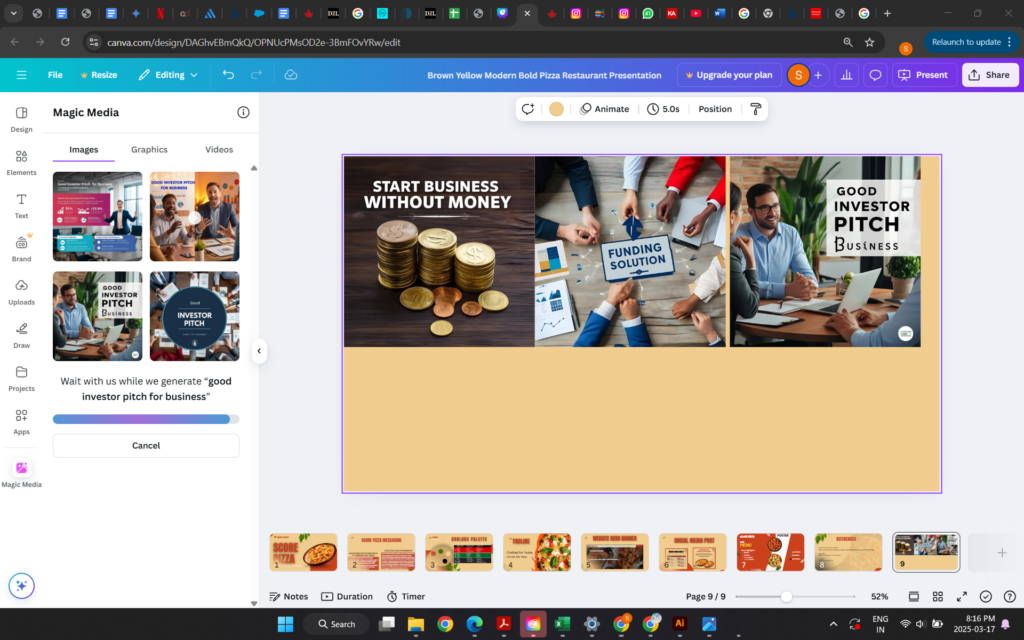Click the Magic Media info icon
Screen dimensions: 1024x640
(243, 113)
